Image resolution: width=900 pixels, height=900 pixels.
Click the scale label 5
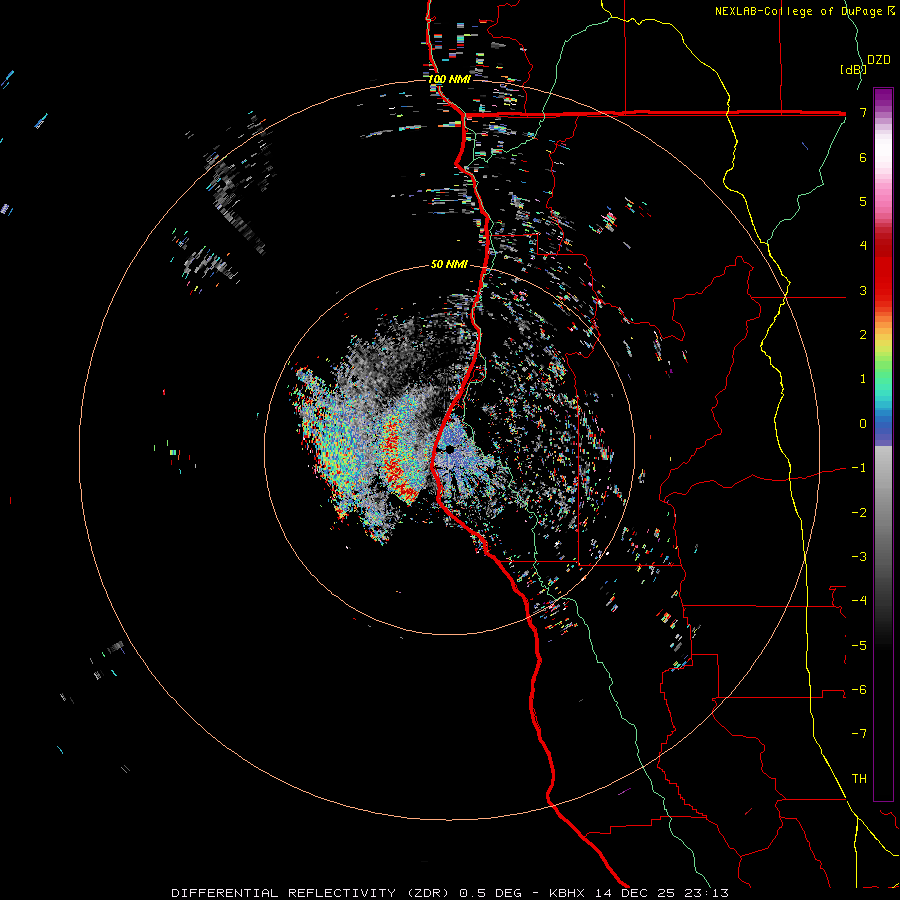(x=863, y=201)
